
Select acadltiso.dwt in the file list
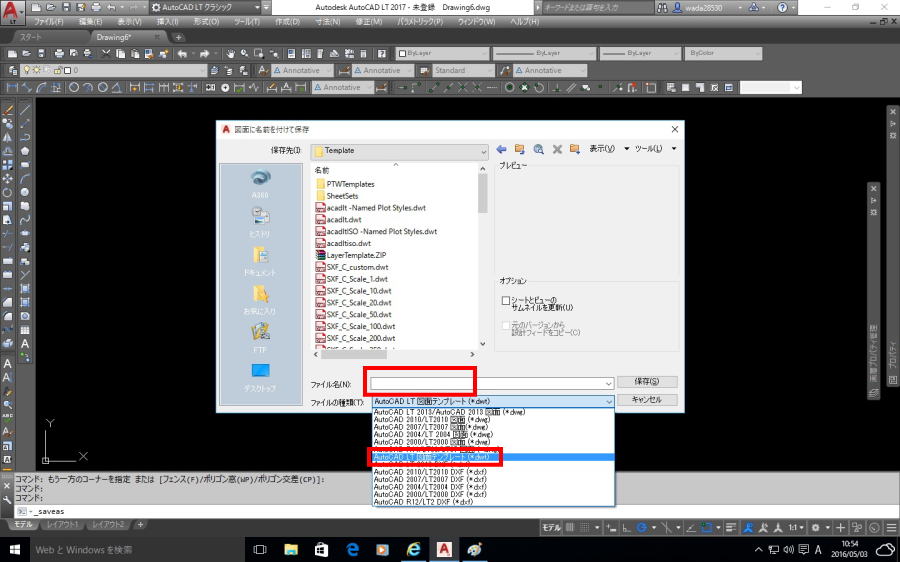click(x=348, y=243)
